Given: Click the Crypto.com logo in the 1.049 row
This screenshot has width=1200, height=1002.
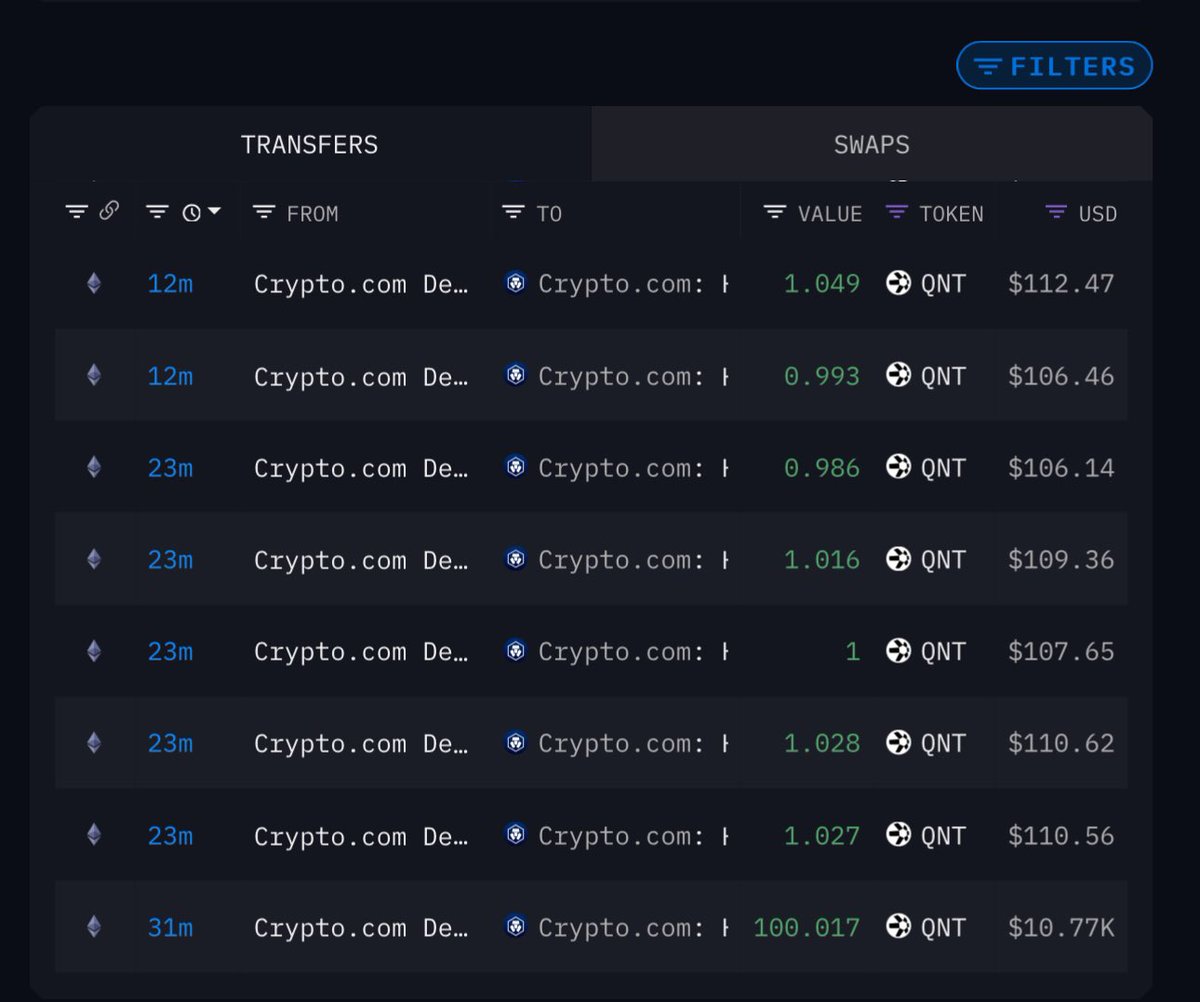Looking at the screenshot, I should (515, 283).
